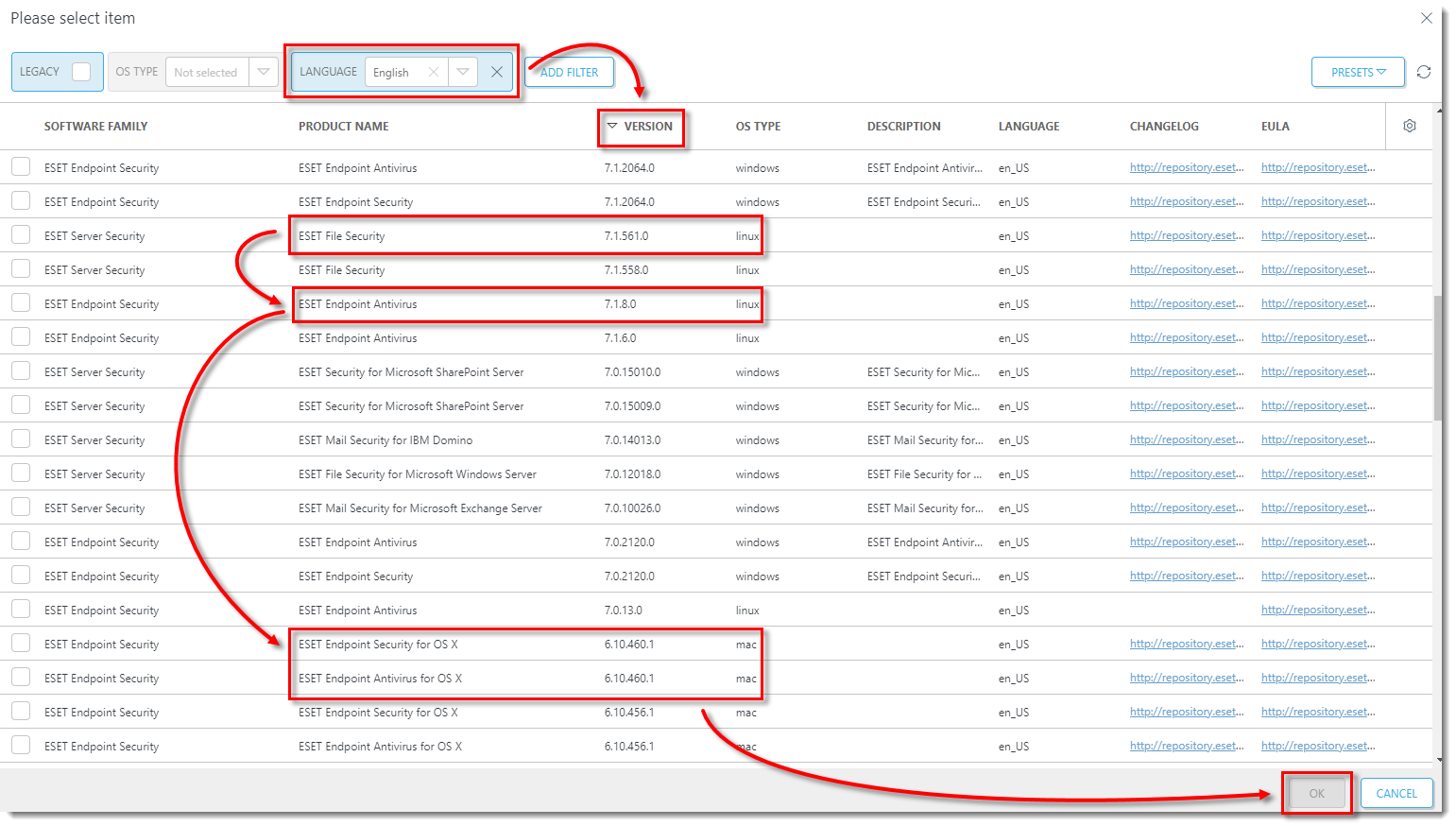This screenshot has height=826, width=1456.
Task: Sort by OS Type column header
Action: (x=758, y=126)
